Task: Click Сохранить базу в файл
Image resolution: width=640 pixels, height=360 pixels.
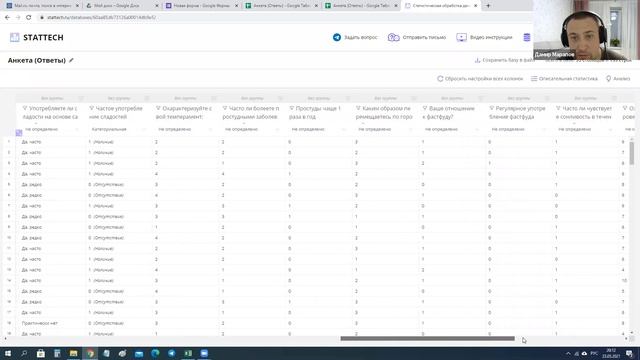Action: click(x=504, y=60)
